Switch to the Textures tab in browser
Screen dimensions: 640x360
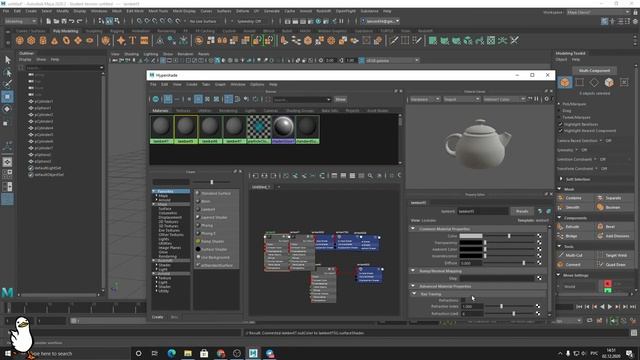(183, 111)
